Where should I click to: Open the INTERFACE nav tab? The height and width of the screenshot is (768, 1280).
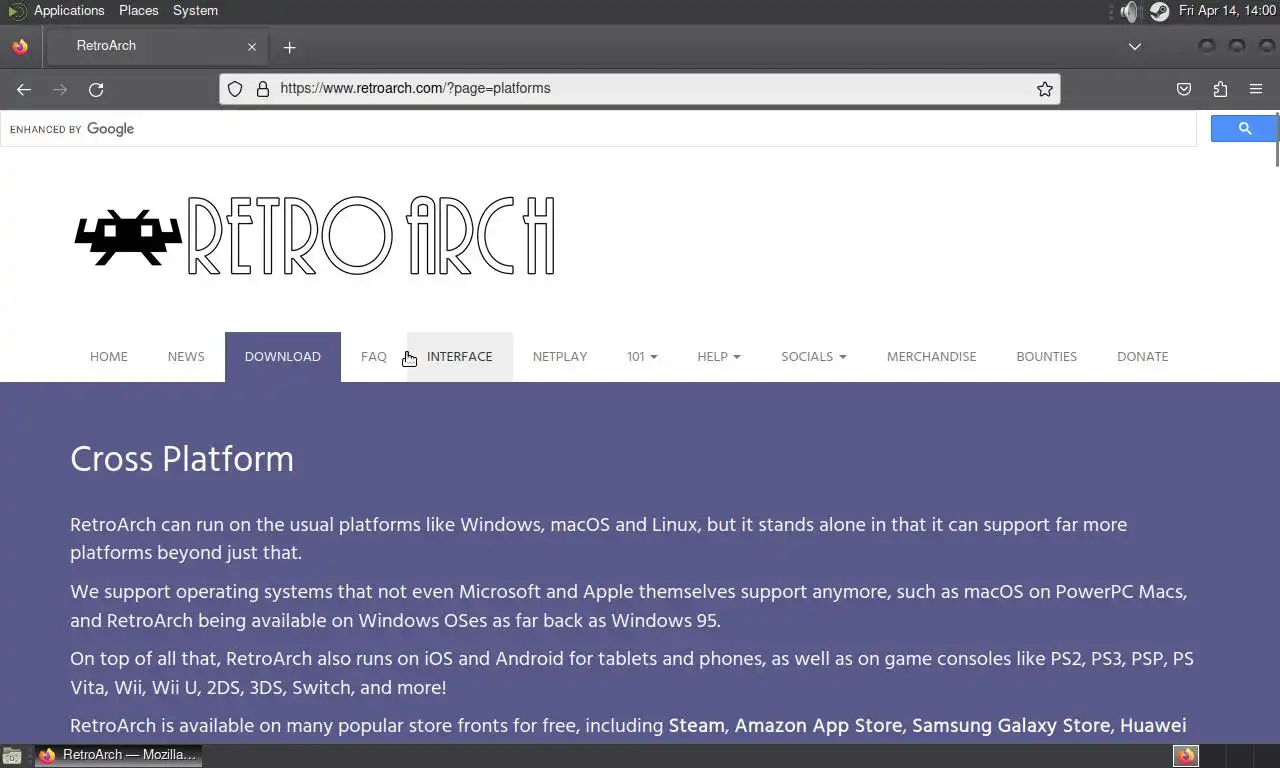(460, 357)
